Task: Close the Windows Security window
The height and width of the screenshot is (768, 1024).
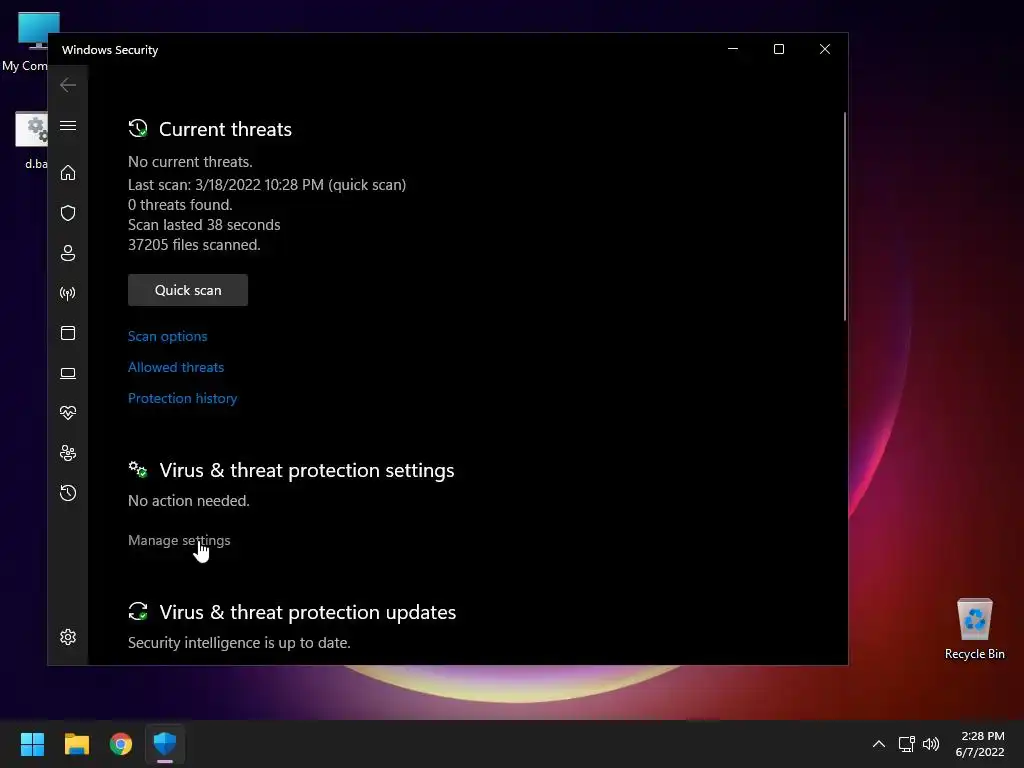Action: coord(825,49)
